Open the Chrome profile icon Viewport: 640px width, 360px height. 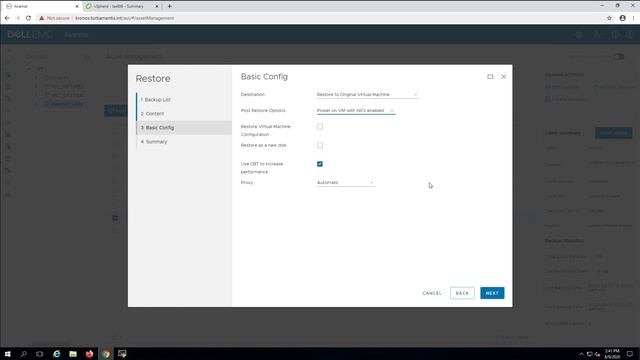pyautogui.click(x=622, y=18)
